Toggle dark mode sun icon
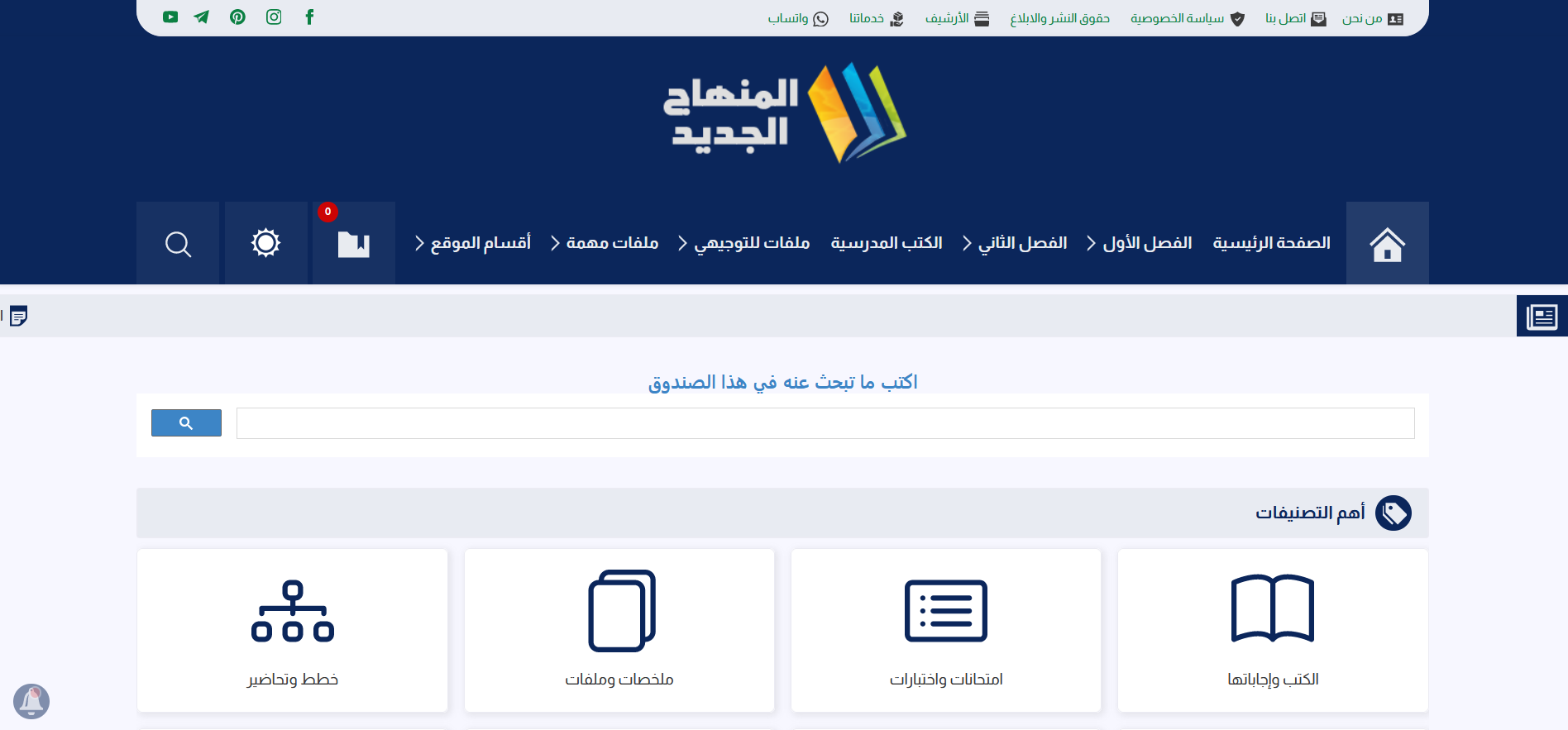Viewport: 1568px width, 730px height. point(266,243)
